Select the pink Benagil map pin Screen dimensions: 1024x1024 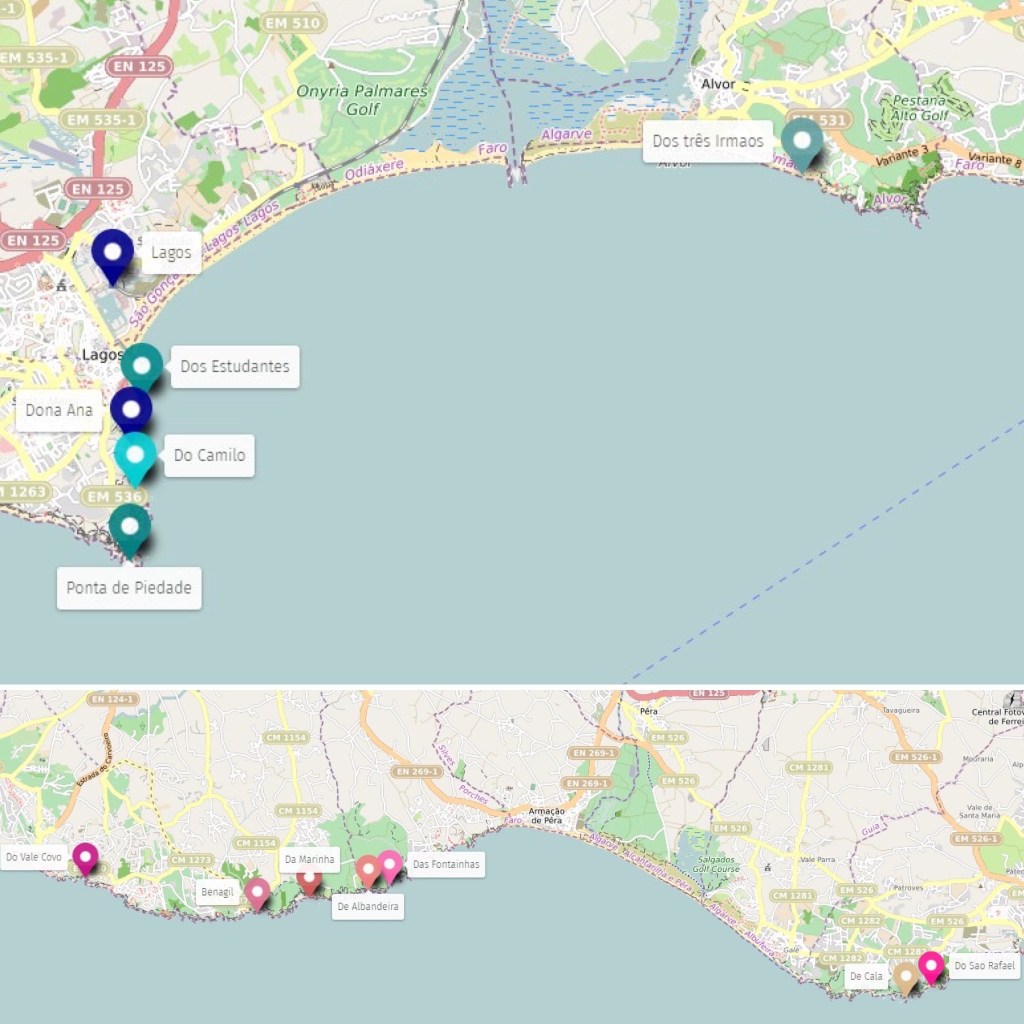pyautogui.click(x=257, y=894)
